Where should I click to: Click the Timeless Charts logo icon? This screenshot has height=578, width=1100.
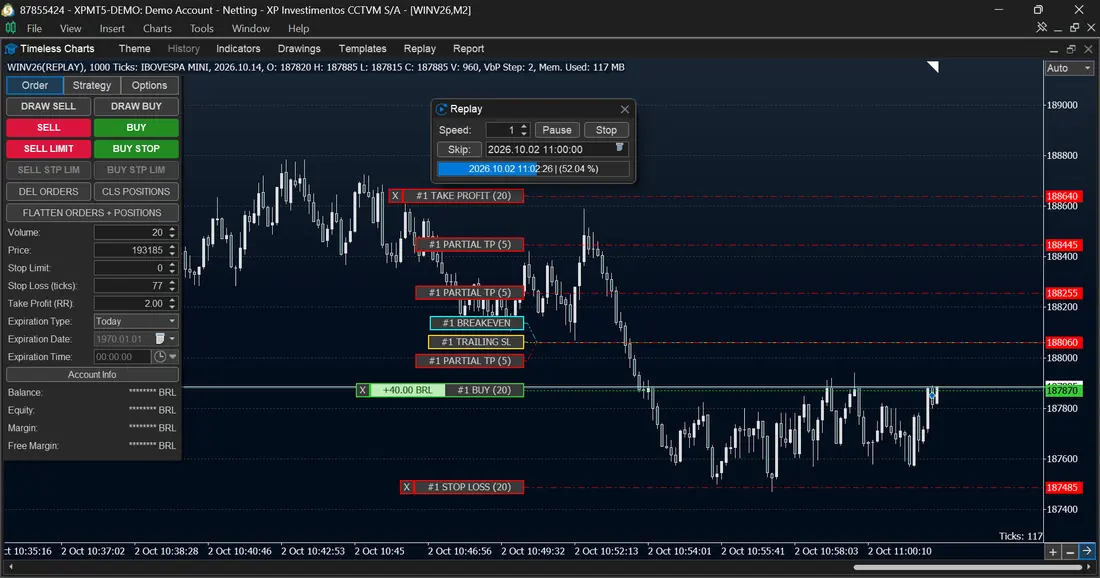point(11,49)
